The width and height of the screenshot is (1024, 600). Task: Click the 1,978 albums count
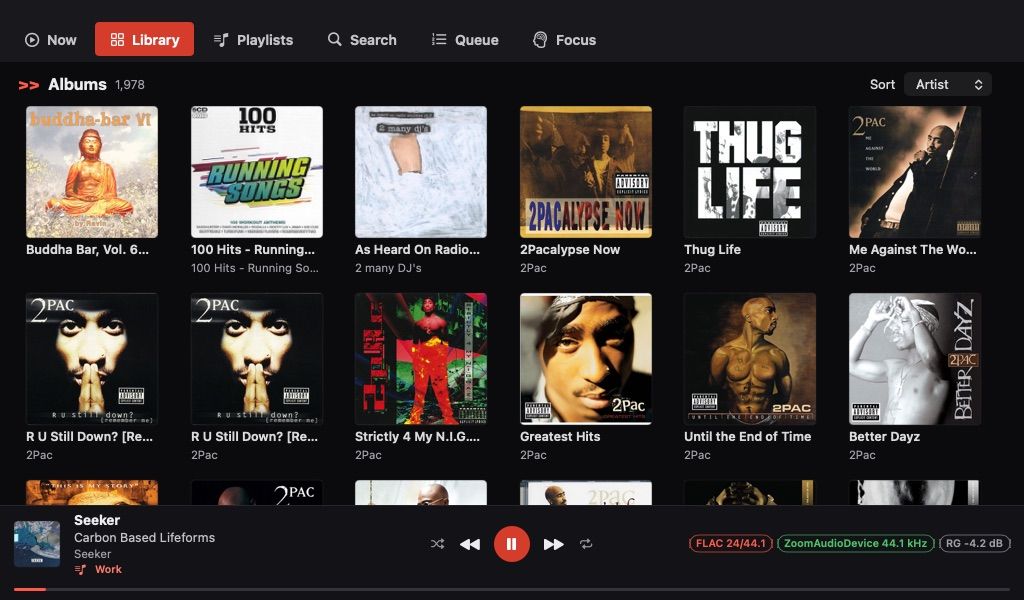[130, 85]
